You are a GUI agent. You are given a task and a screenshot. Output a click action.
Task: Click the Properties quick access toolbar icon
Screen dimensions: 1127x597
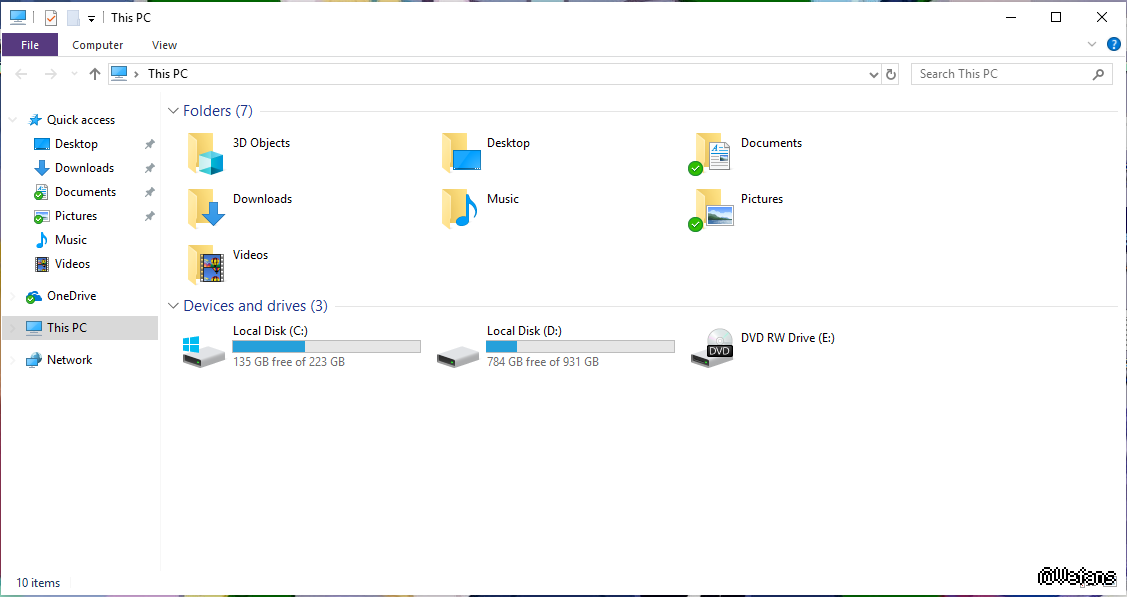[x=51, y=17]
